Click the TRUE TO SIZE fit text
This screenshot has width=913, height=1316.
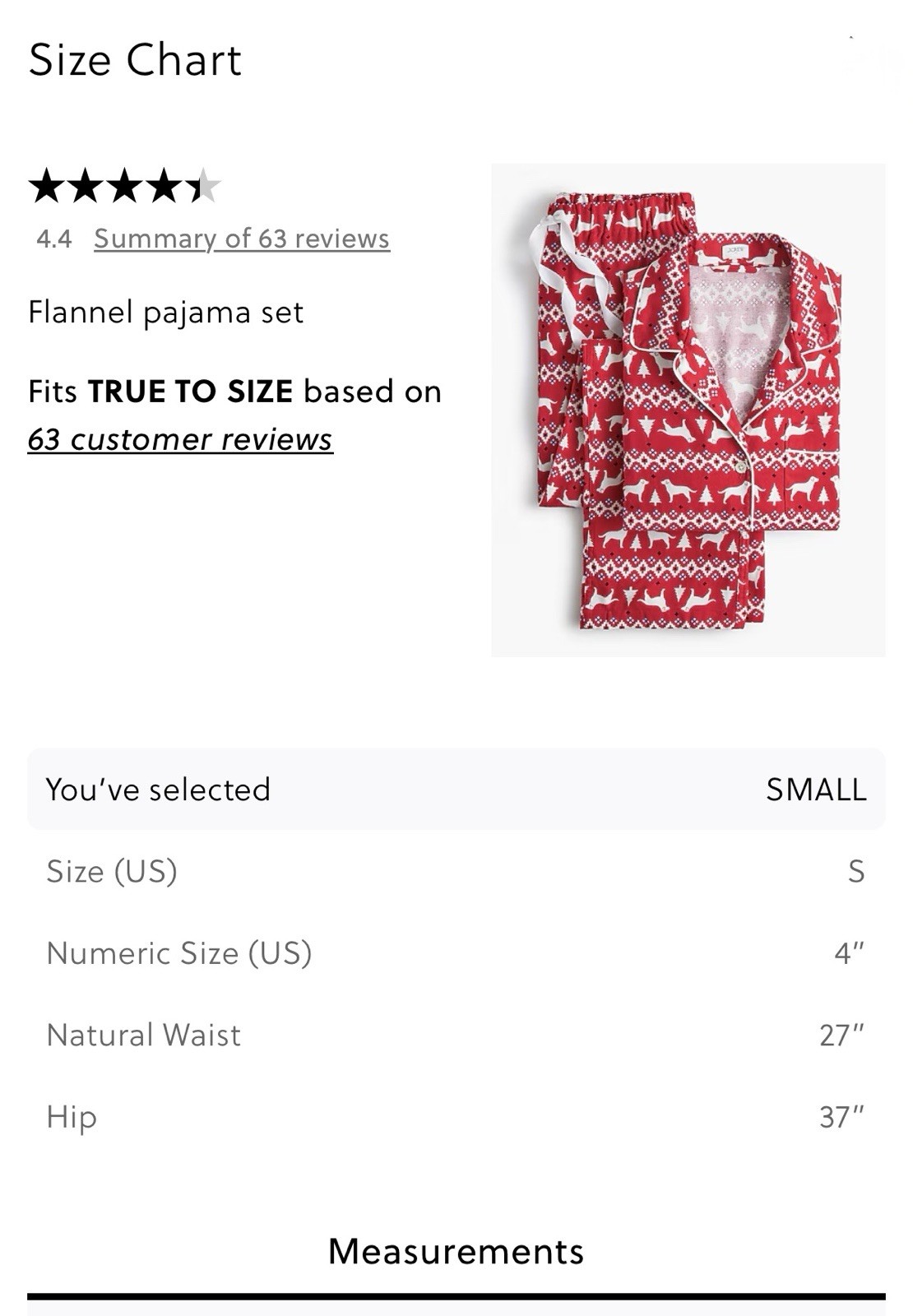pos(190,392)
